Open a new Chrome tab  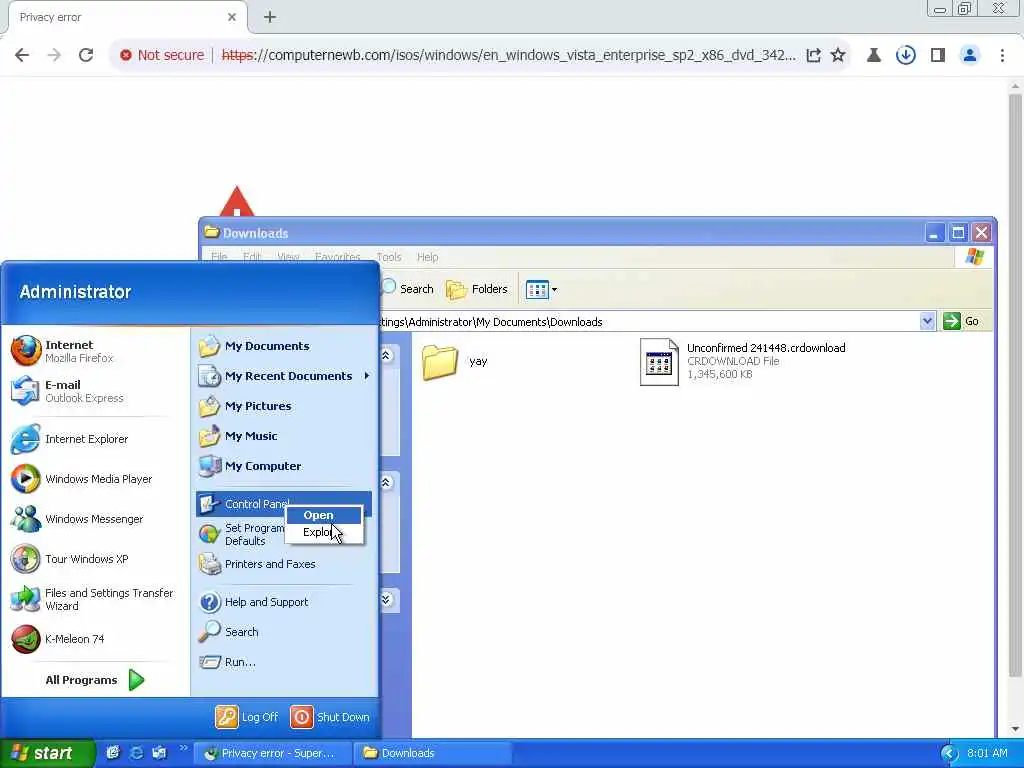click(x=270, y=17)
